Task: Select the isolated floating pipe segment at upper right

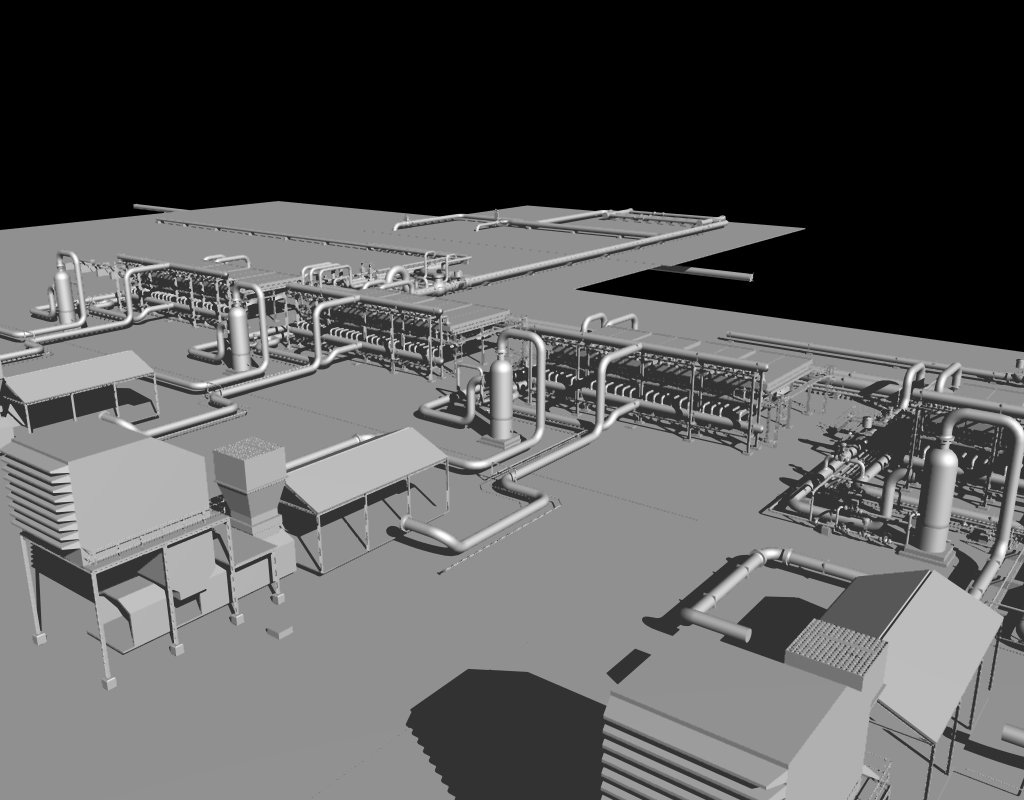Action: click(x=715, y=273)
